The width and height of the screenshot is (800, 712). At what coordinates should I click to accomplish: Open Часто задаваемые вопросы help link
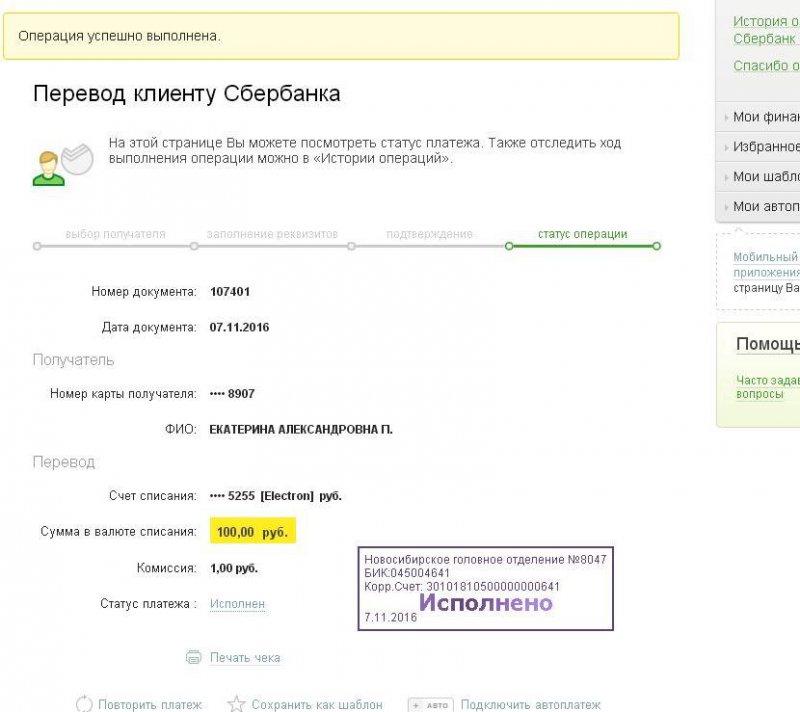tap(767, 387)
